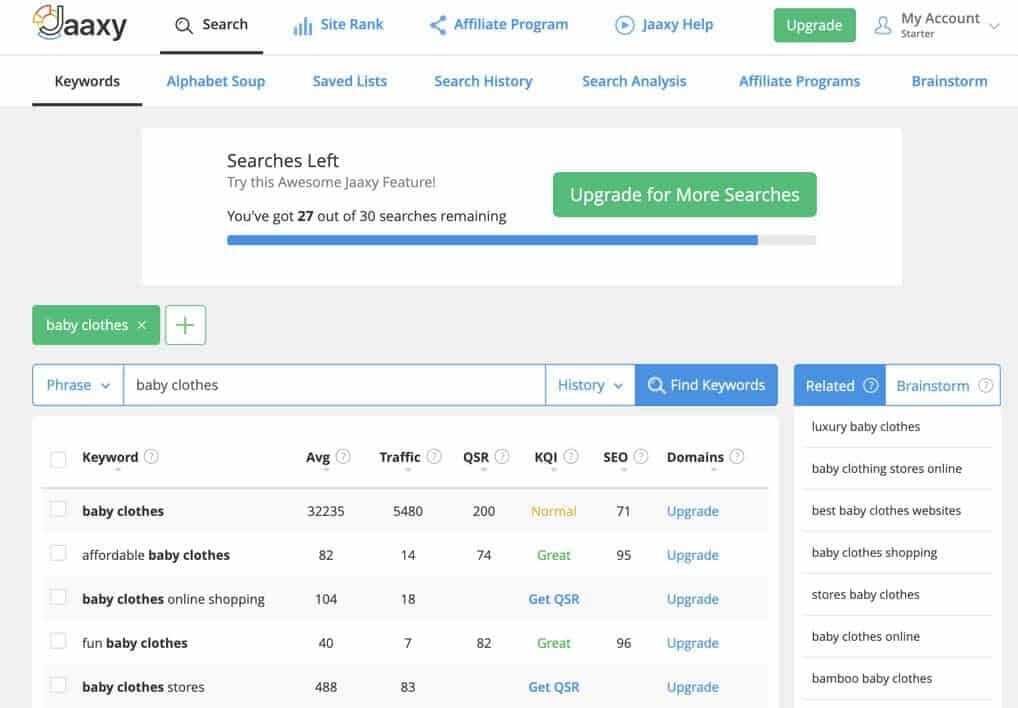The height and width of the screenshot is (708, 1018).
Task: Open the History dropdown in search bar
Action: [x=590, y=385]
